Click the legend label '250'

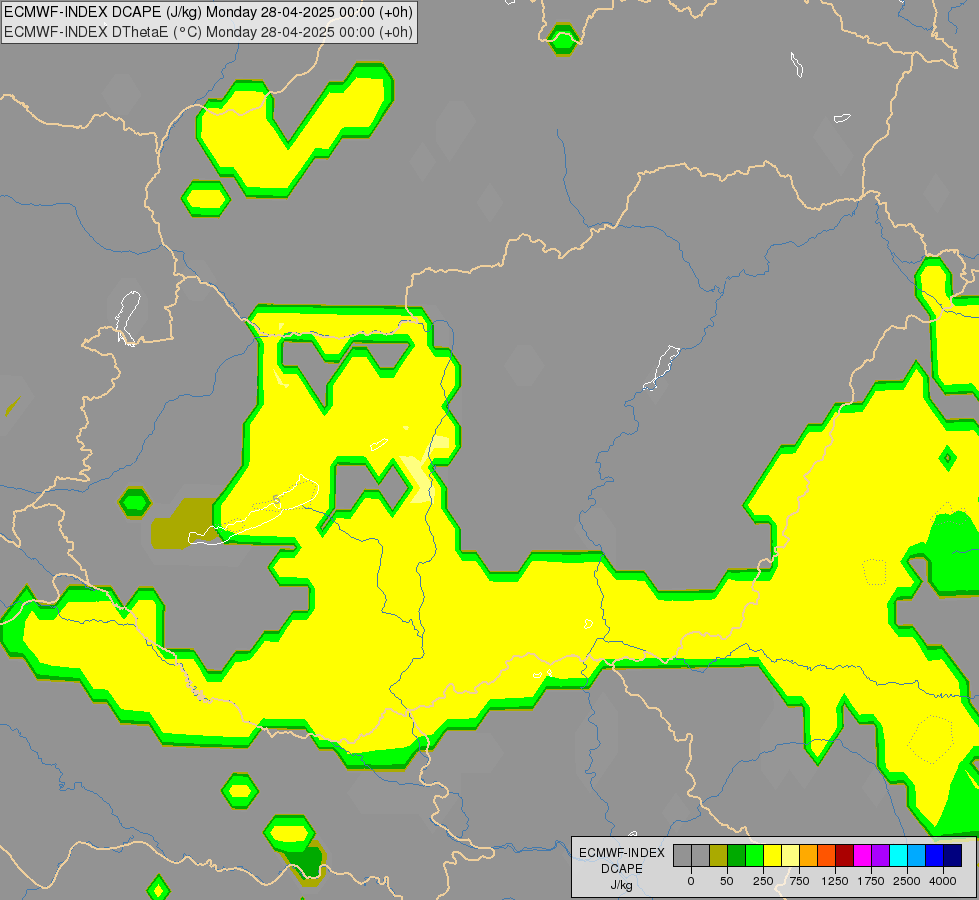point(763,881)
